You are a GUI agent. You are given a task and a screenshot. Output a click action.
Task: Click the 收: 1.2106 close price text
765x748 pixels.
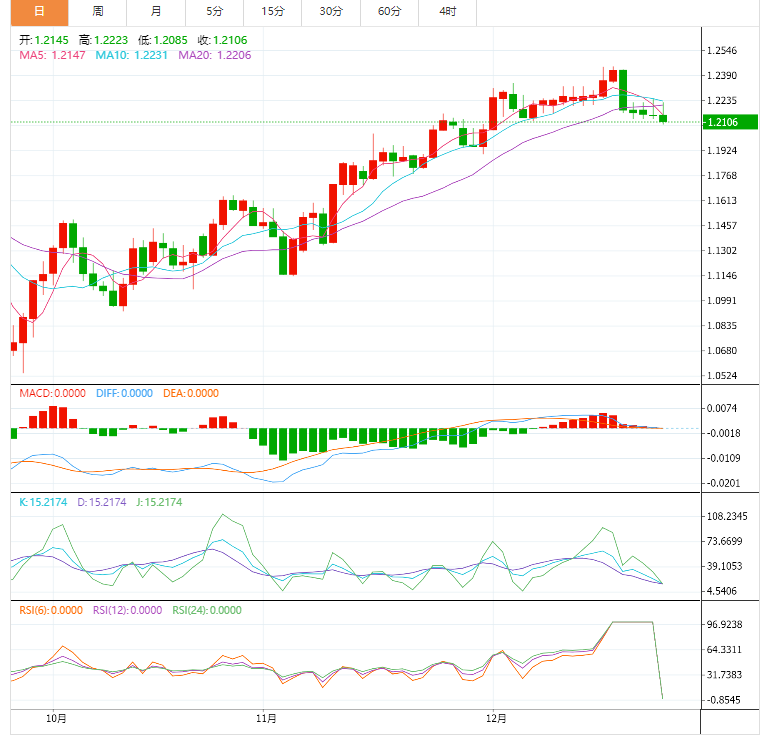click(222, 40)
